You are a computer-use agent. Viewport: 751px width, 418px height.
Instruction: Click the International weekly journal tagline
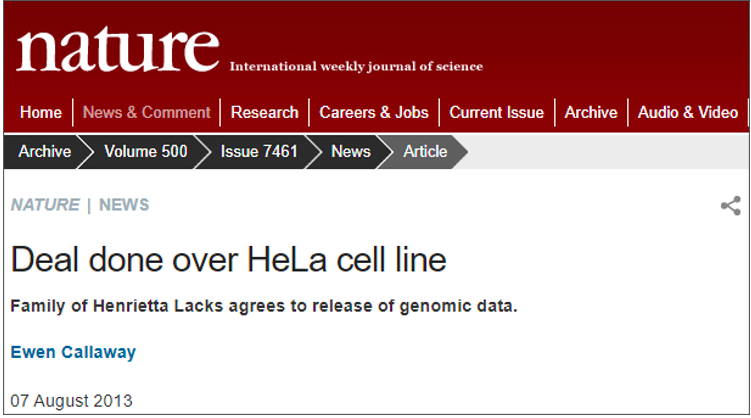(356, 67)
